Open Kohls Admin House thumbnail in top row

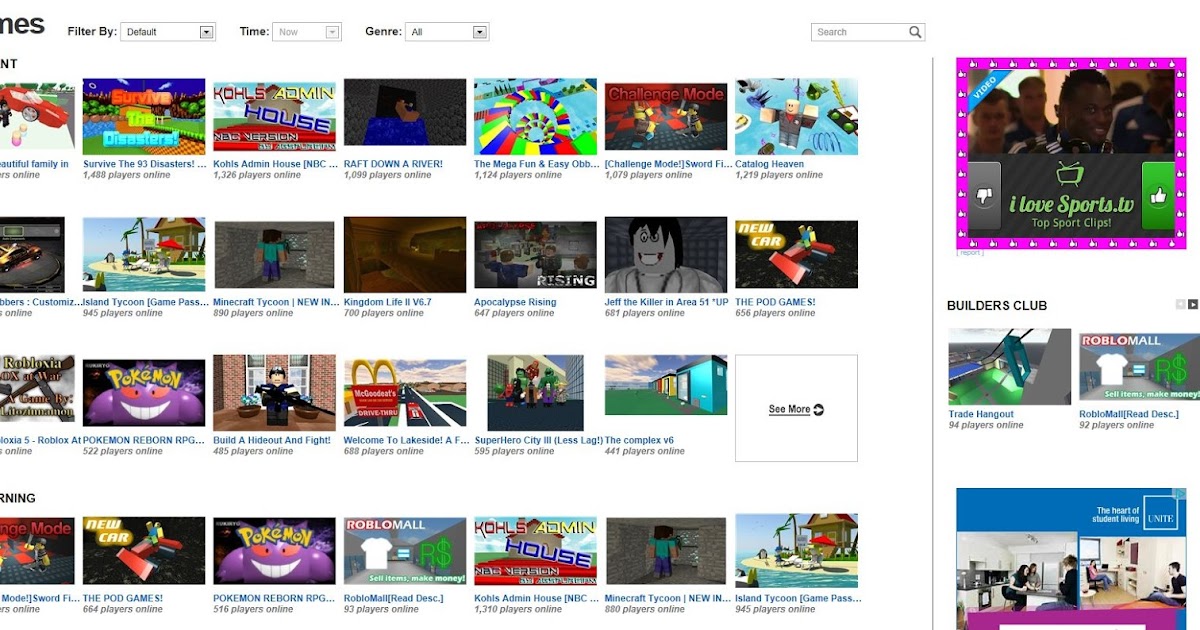click(274, 116)
